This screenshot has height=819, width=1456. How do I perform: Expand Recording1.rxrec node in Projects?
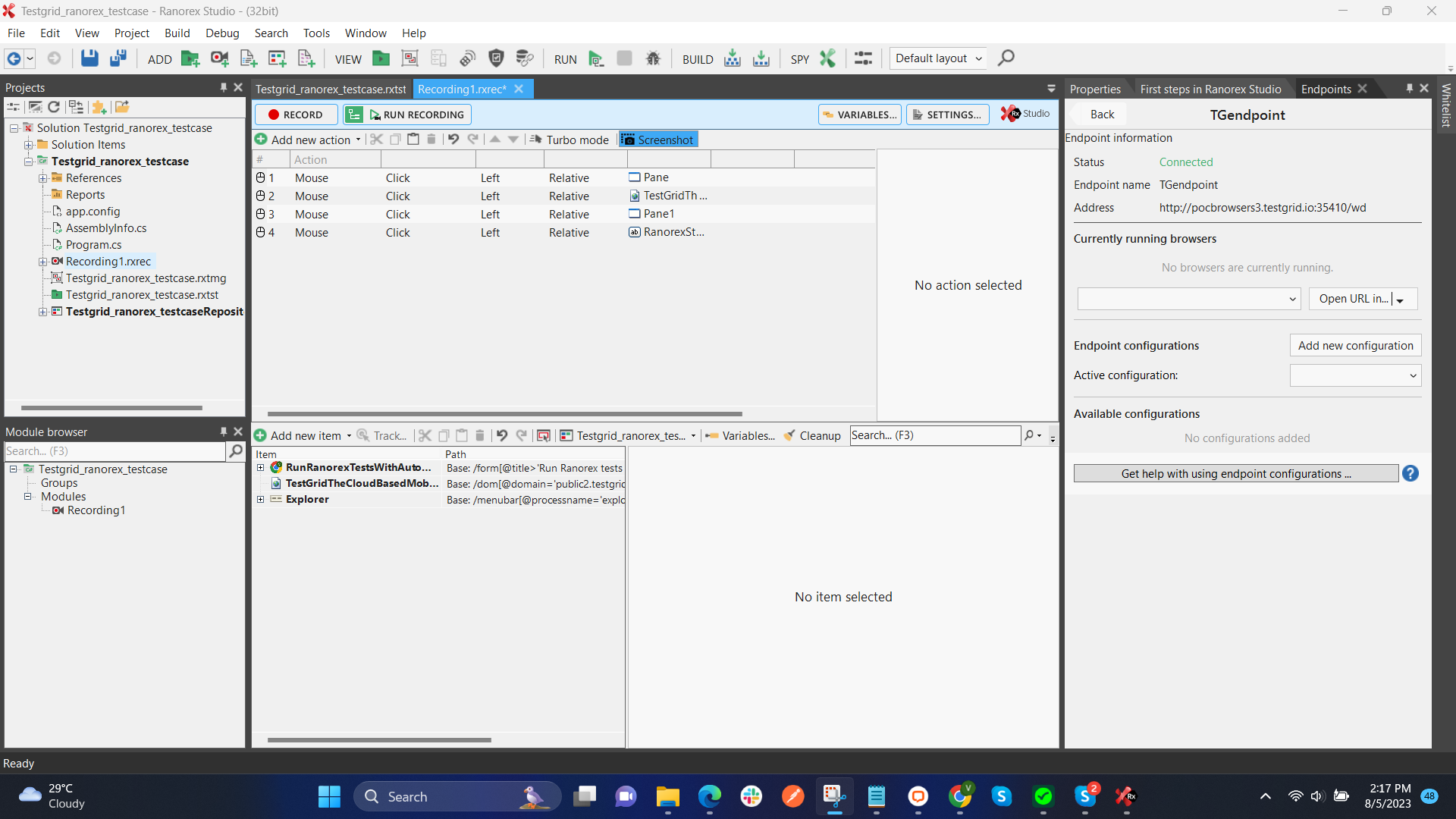coord(43,262)
